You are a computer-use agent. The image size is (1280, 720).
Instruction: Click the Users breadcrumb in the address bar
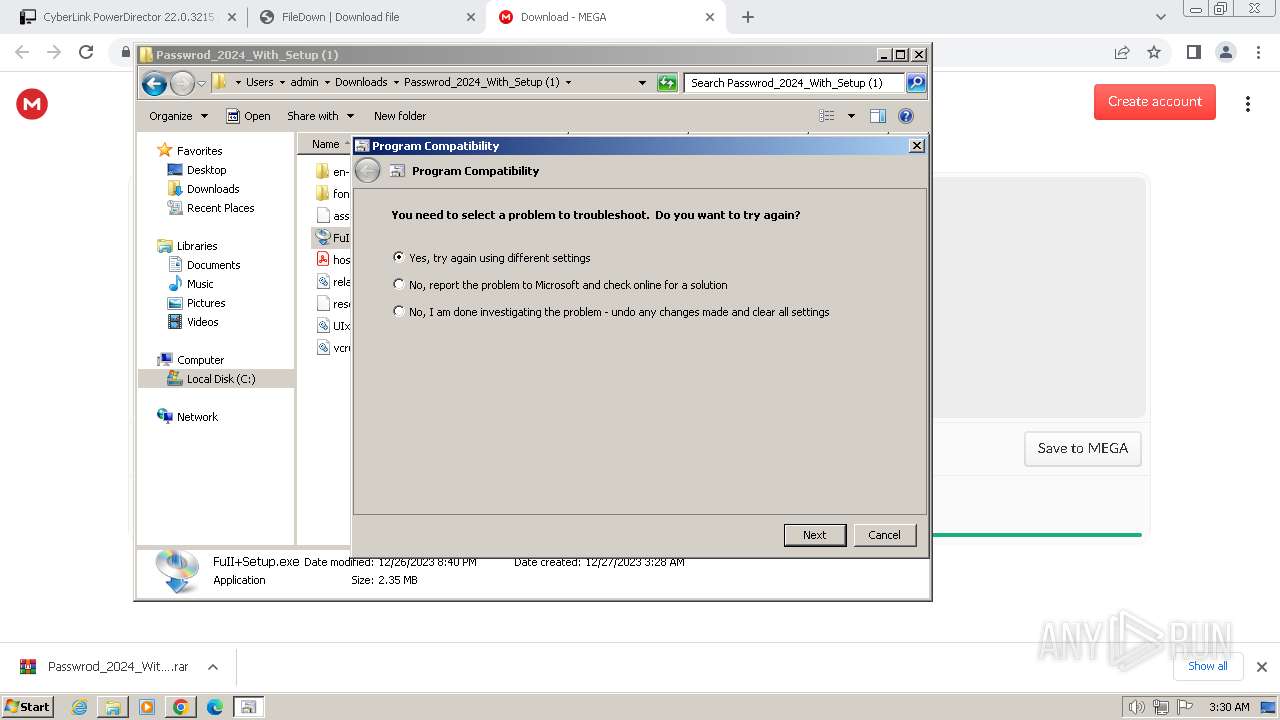(259, 82)
